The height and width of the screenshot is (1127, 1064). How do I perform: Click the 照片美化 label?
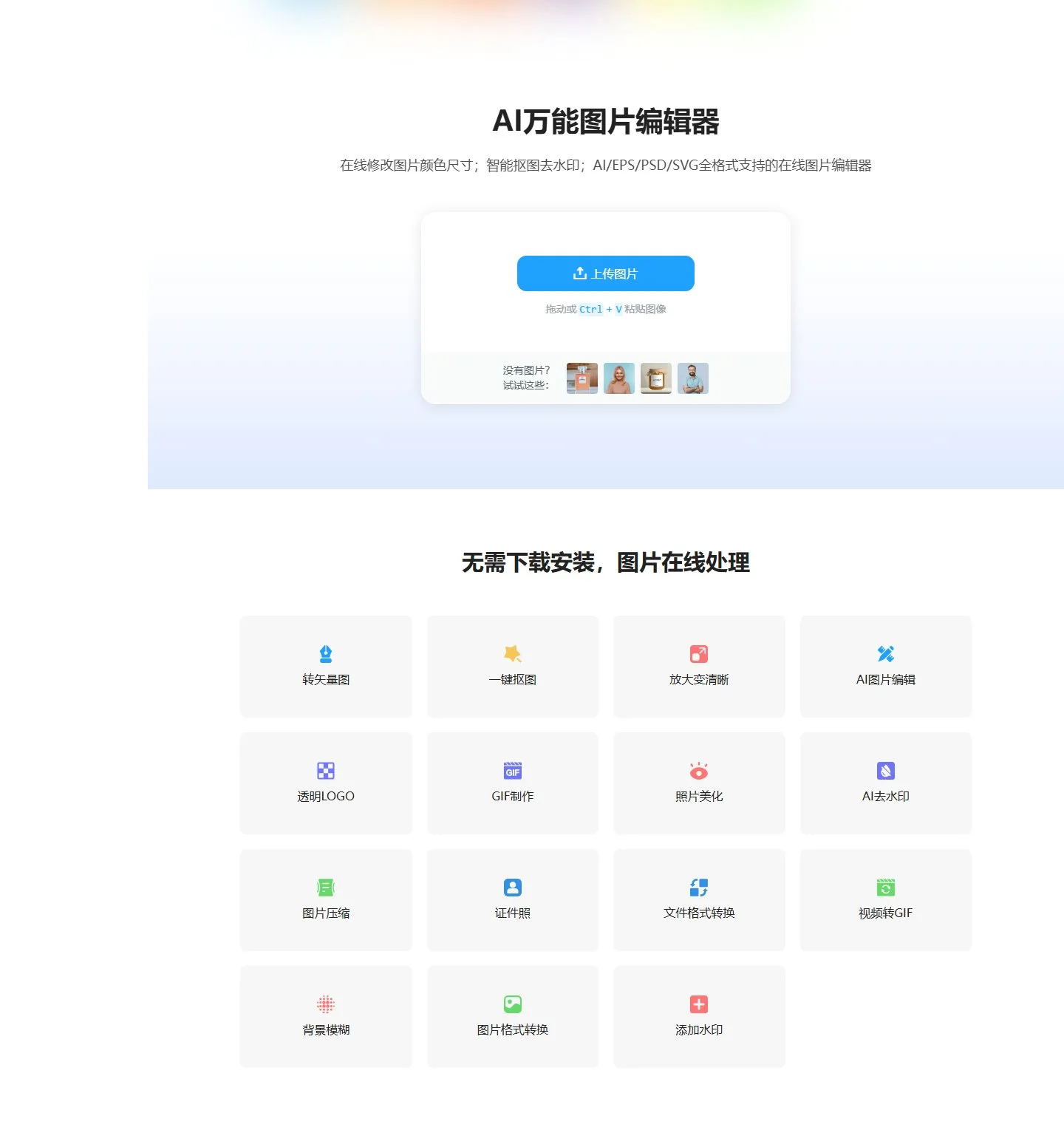click(699, 797)
